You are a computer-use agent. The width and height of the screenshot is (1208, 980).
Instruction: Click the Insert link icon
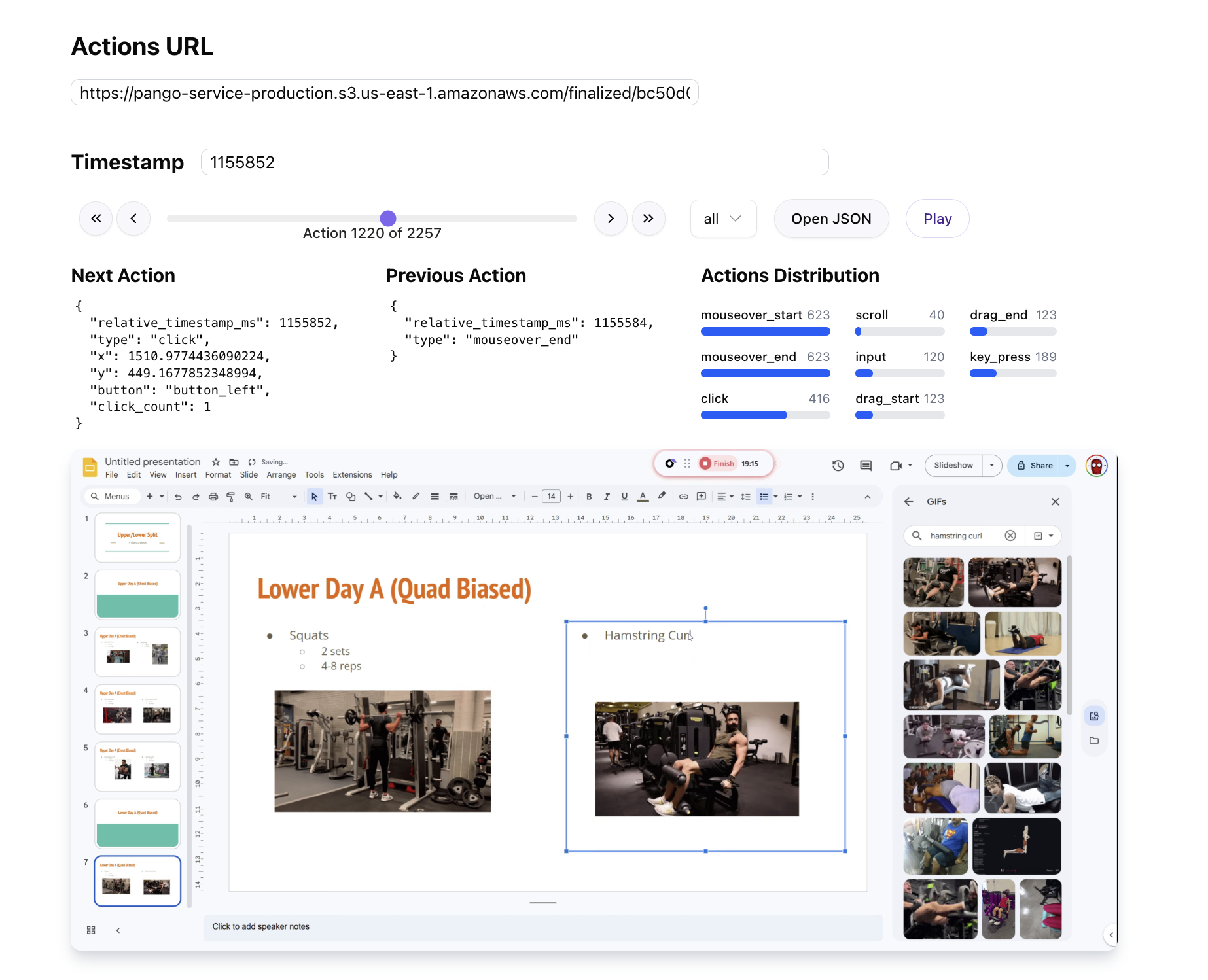coord(683,496)
